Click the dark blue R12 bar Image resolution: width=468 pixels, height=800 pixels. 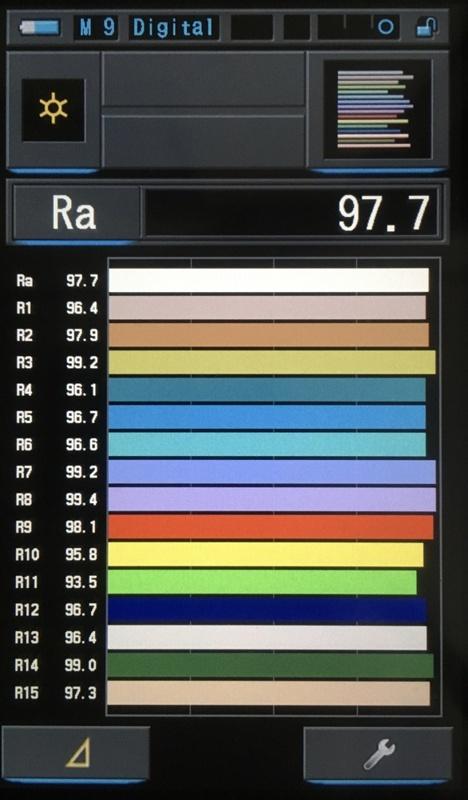click(267, 610)
